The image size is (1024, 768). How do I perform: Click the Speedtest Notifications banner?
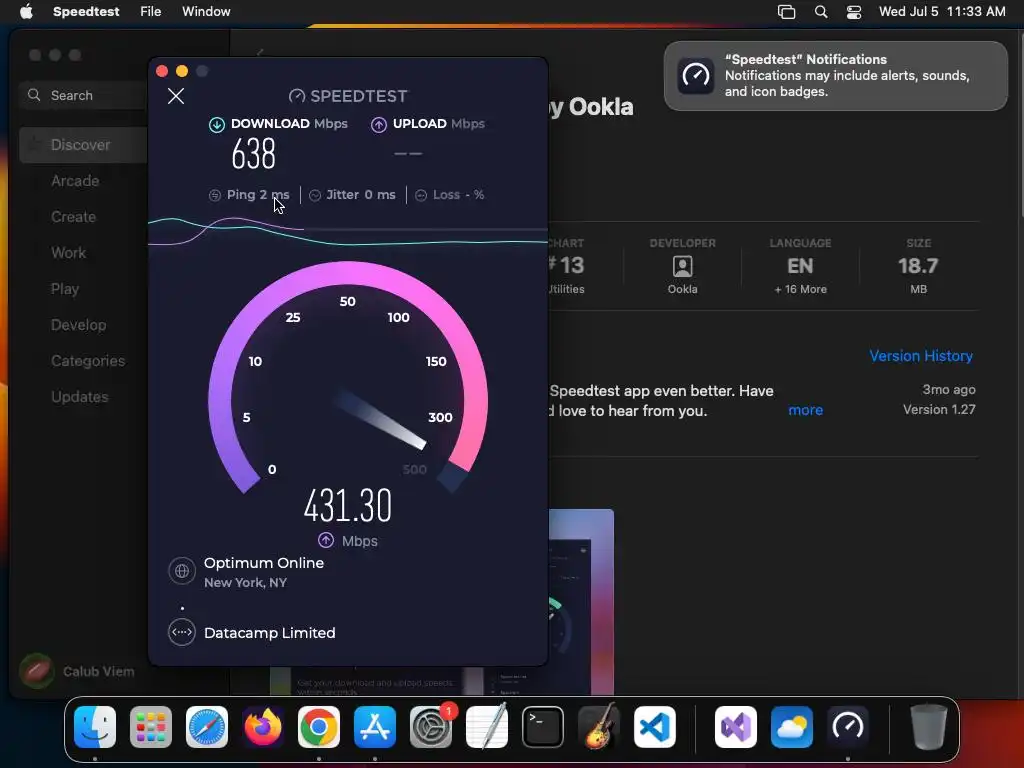click(835, 76)
